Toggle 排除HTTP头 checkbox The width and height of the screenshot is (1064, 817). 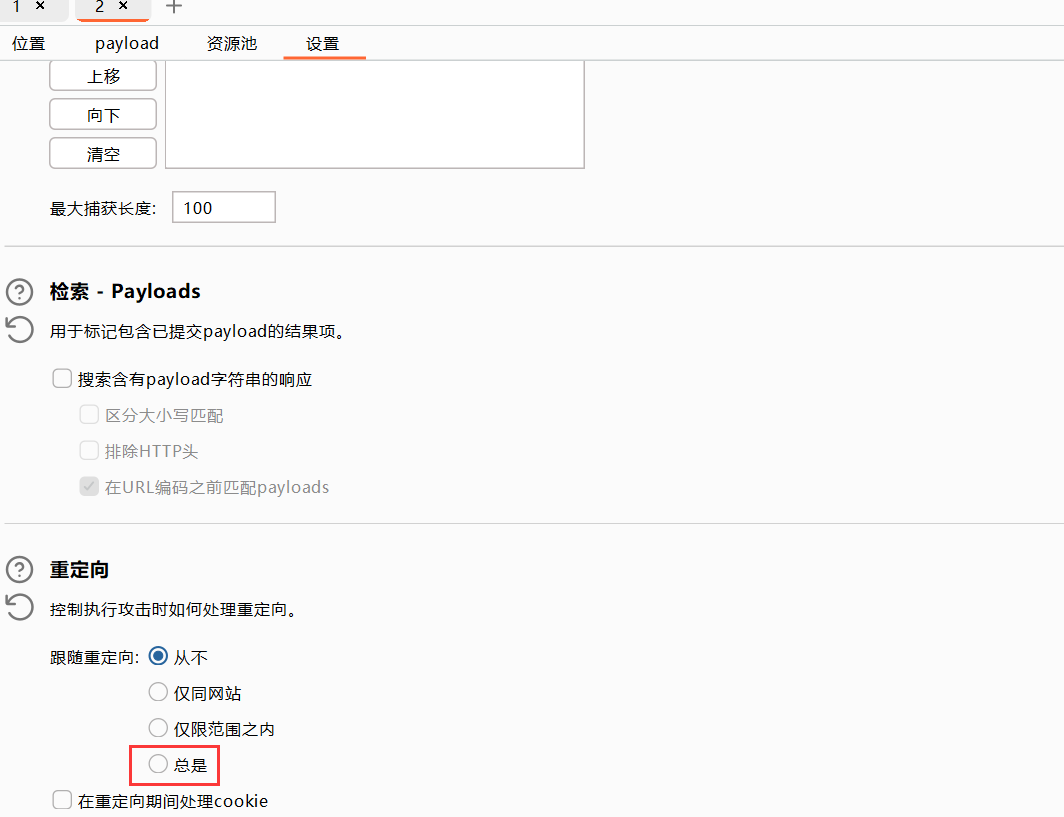point(89,451)
